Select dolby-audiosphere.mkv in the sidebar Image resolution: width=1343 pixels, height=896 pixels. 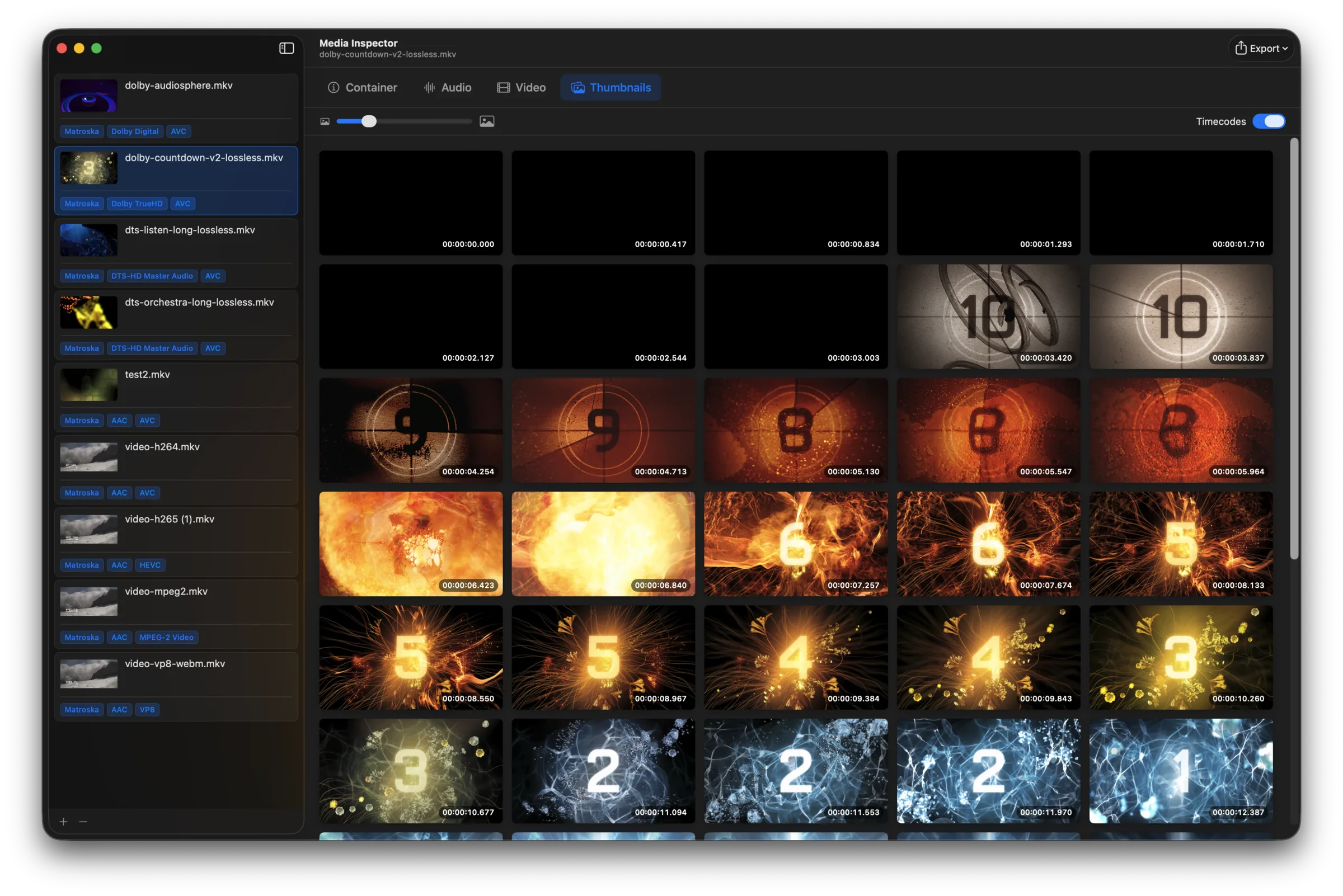tap(176, 109)
